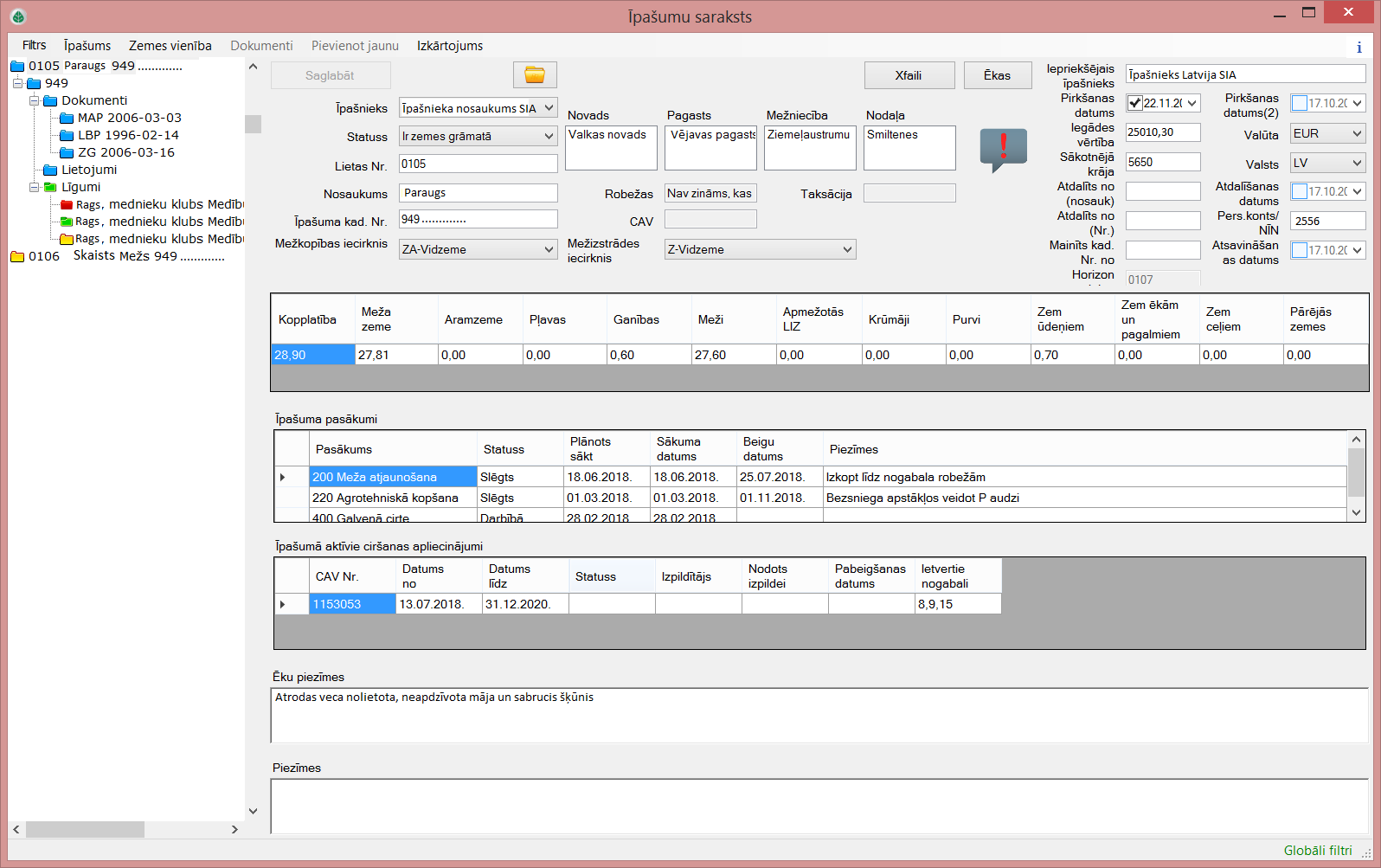1381x868 pixels.
Task: Click the Ēku piezīmes text field
Action: click(819, 715)
